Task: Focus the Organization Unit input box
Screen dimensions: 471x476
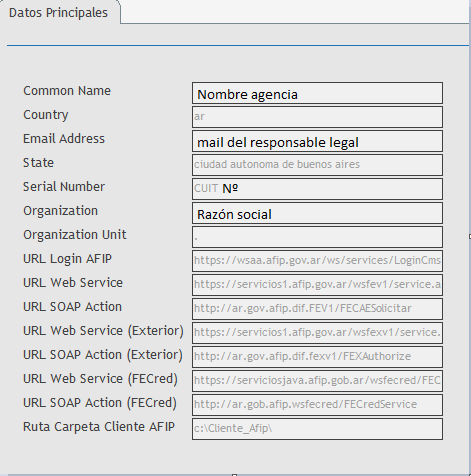Action: click(317, 237)
